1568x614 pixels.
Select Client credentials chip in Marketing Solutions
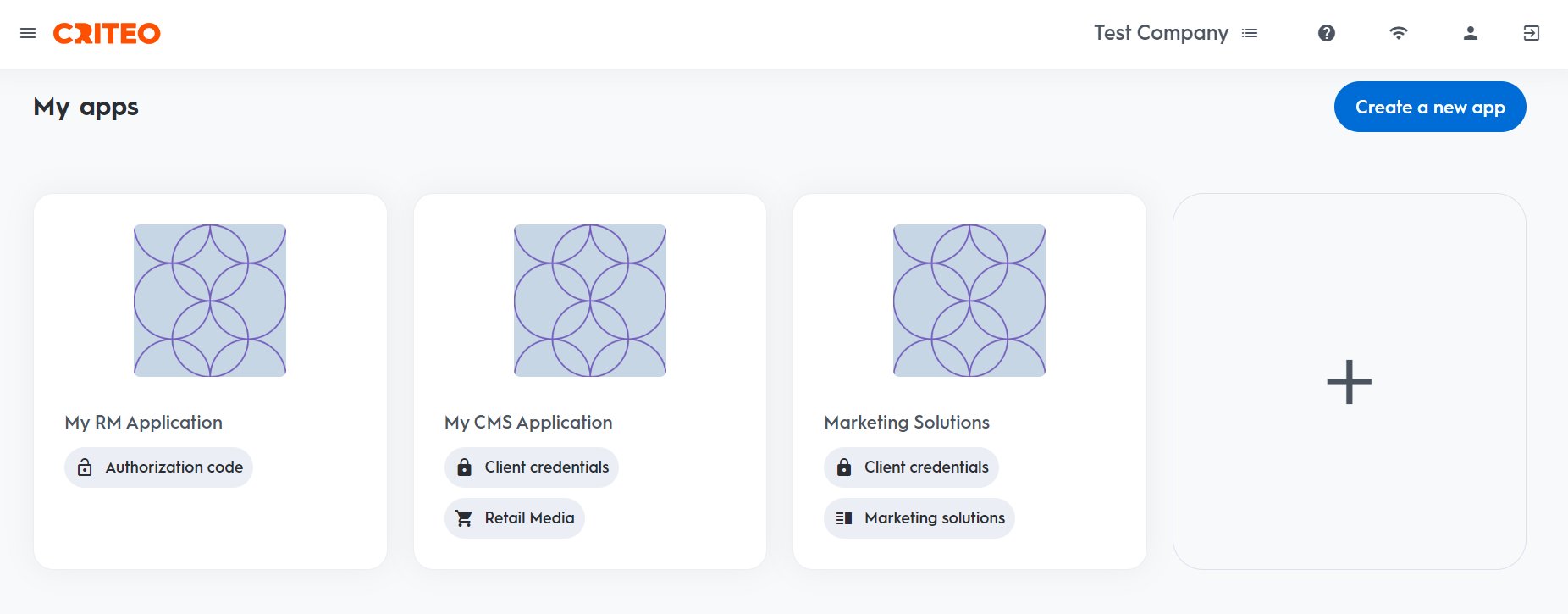911,467
